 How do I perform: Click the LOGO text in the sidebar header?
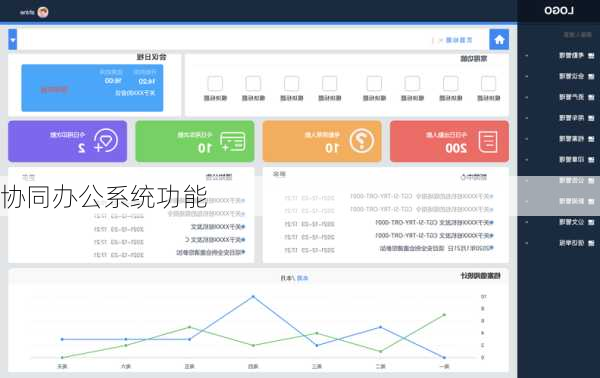point(559,10)
